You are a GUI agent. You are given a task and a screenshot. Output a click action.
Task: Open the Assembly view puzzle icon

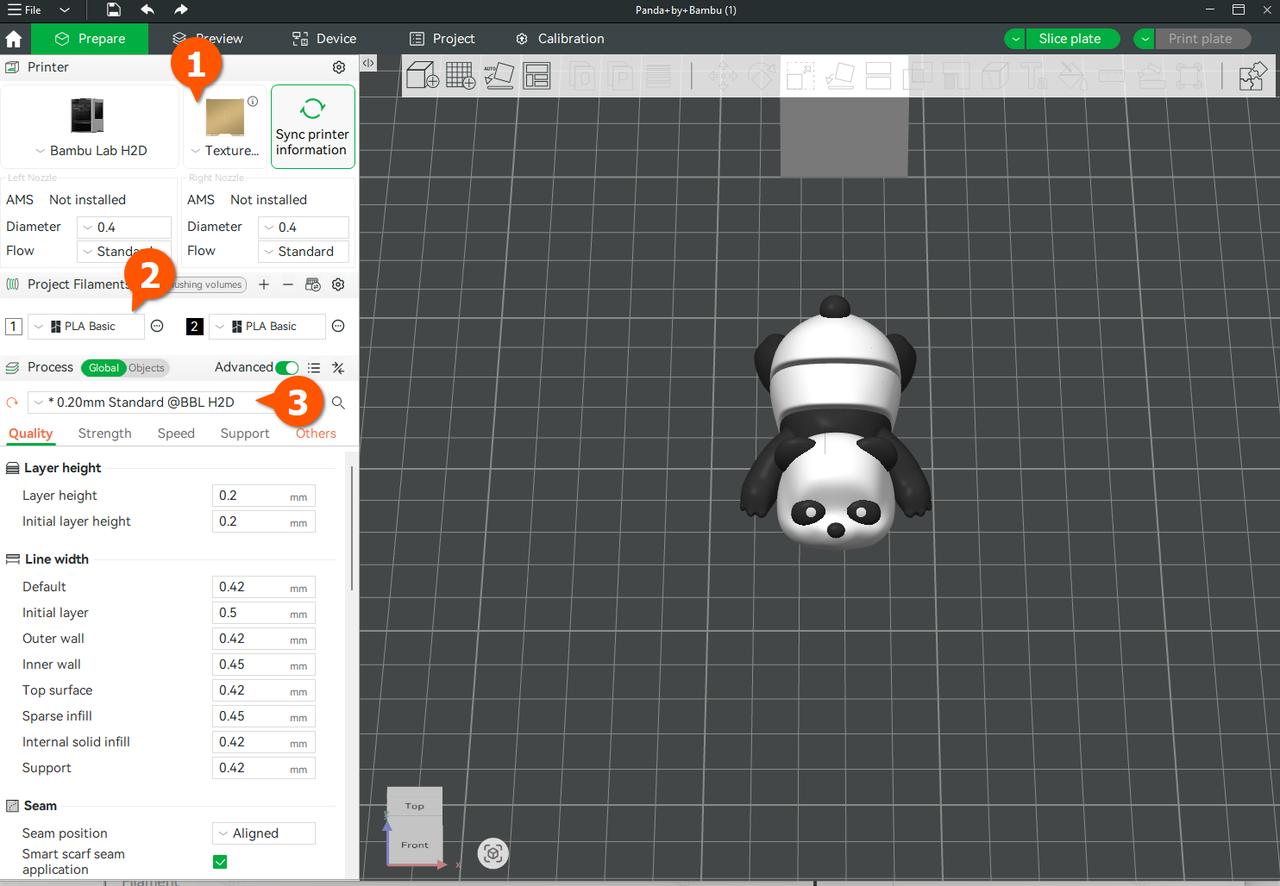click(x=1252, y=76)
